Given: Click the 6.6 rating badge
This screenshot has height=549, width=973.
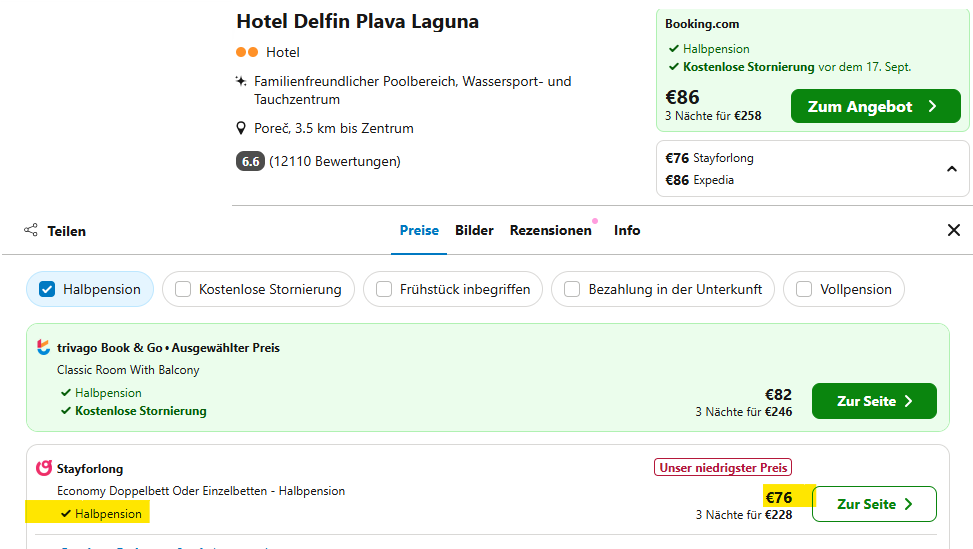Looking at the screenshot, I should click(250, 161).
